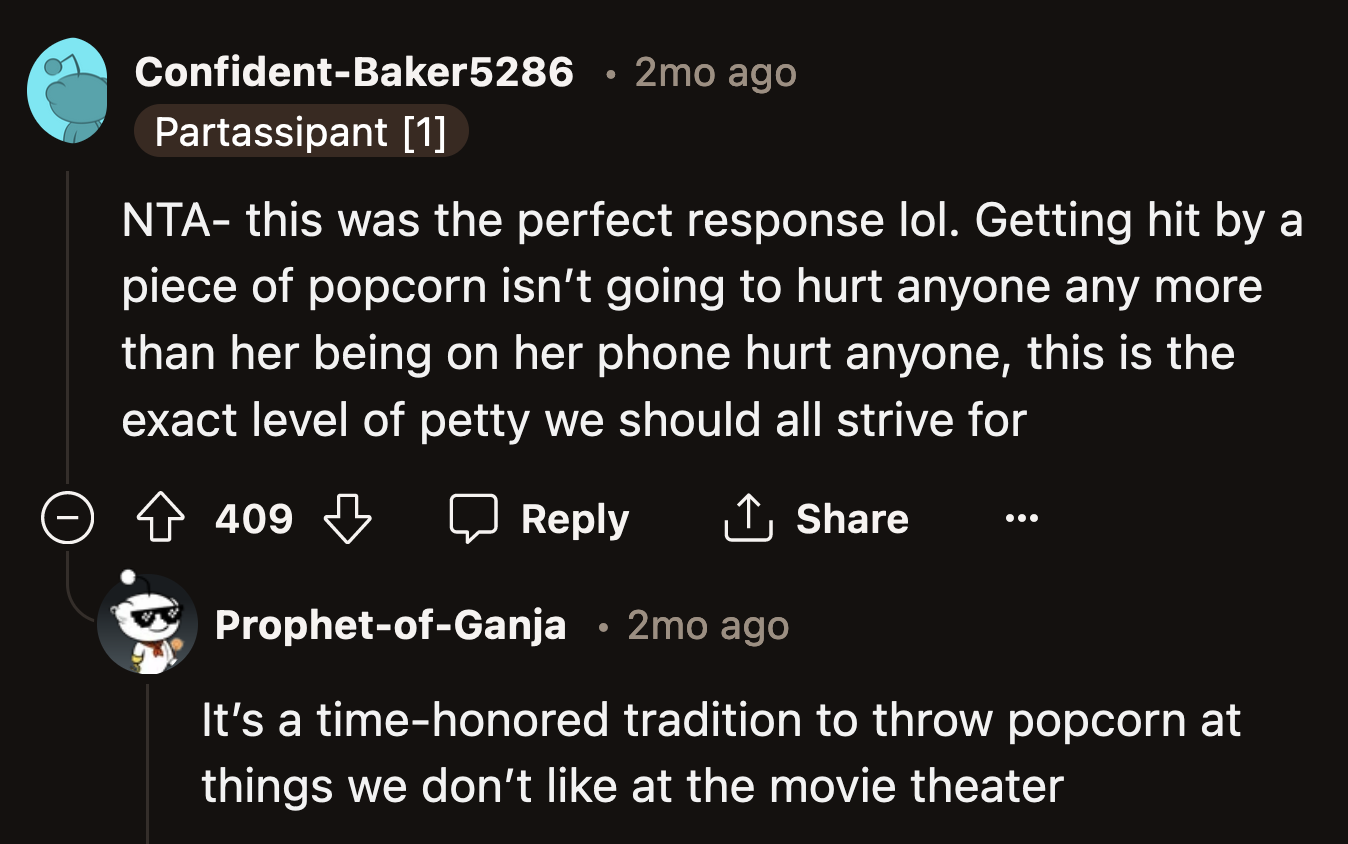1348x844 pixels.
Task: Open Confident-Baker5286's profile link
Action: click(x=355, y=71)
